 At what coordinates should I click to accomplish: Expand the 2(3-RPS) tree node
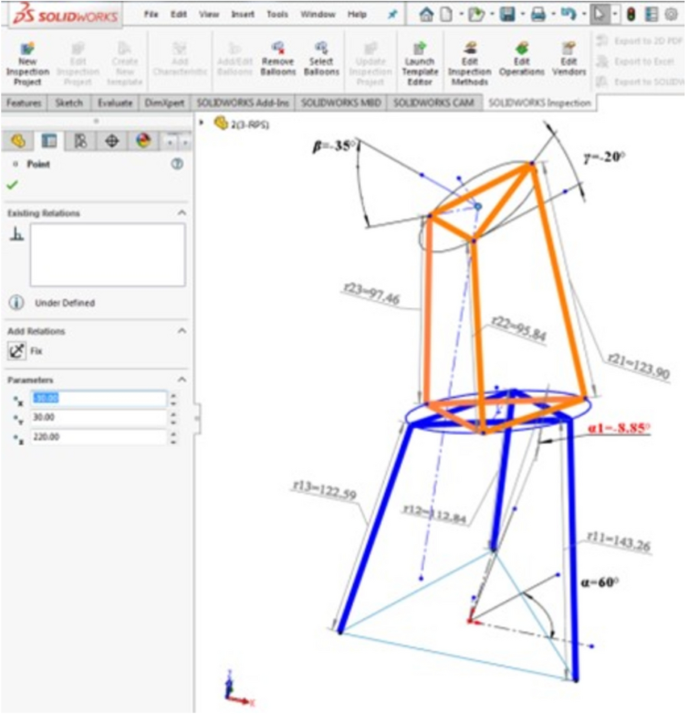tap(203, 123)
